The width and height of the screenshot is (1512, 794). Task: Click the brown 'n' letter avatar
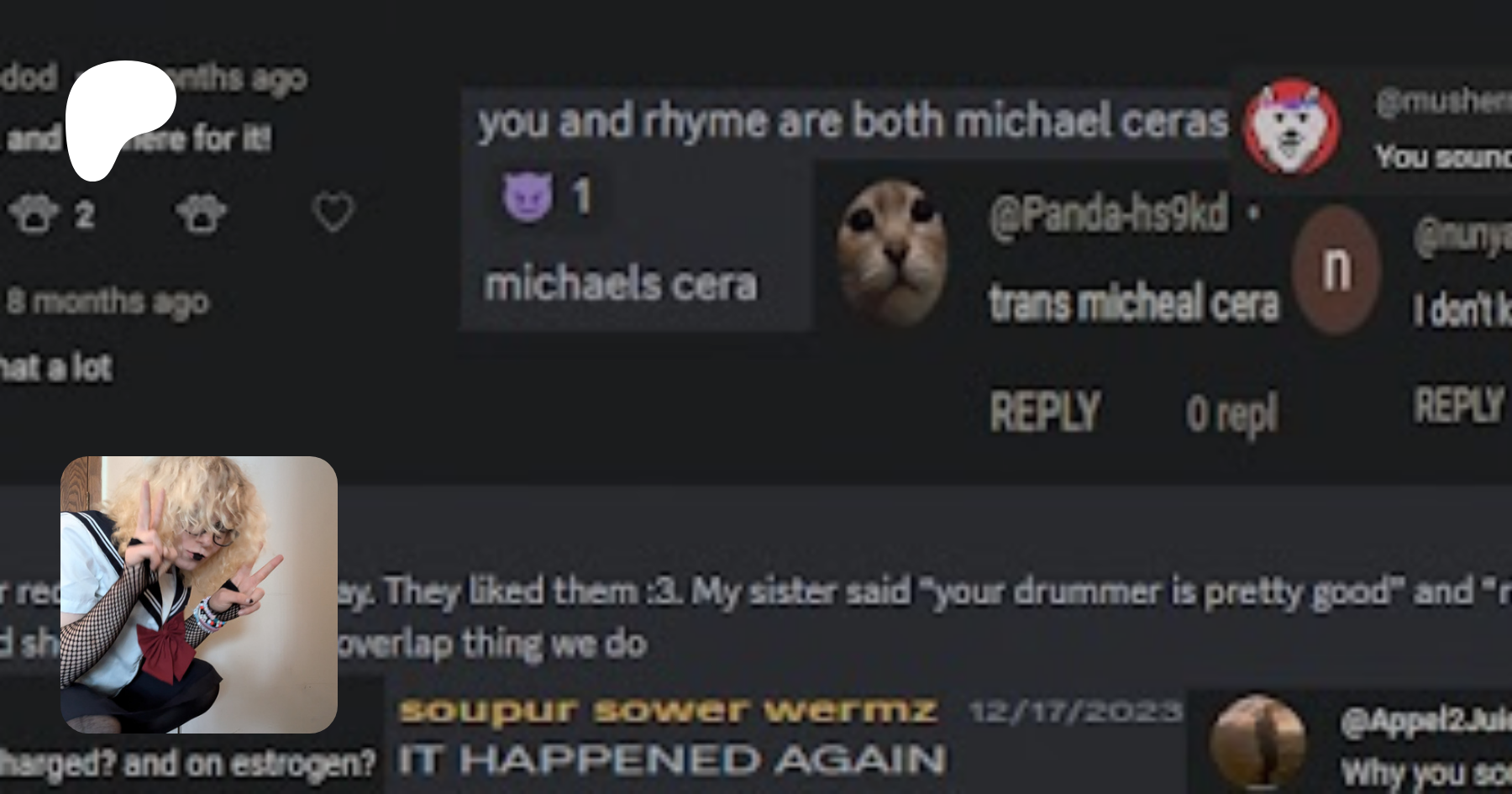1336,270
